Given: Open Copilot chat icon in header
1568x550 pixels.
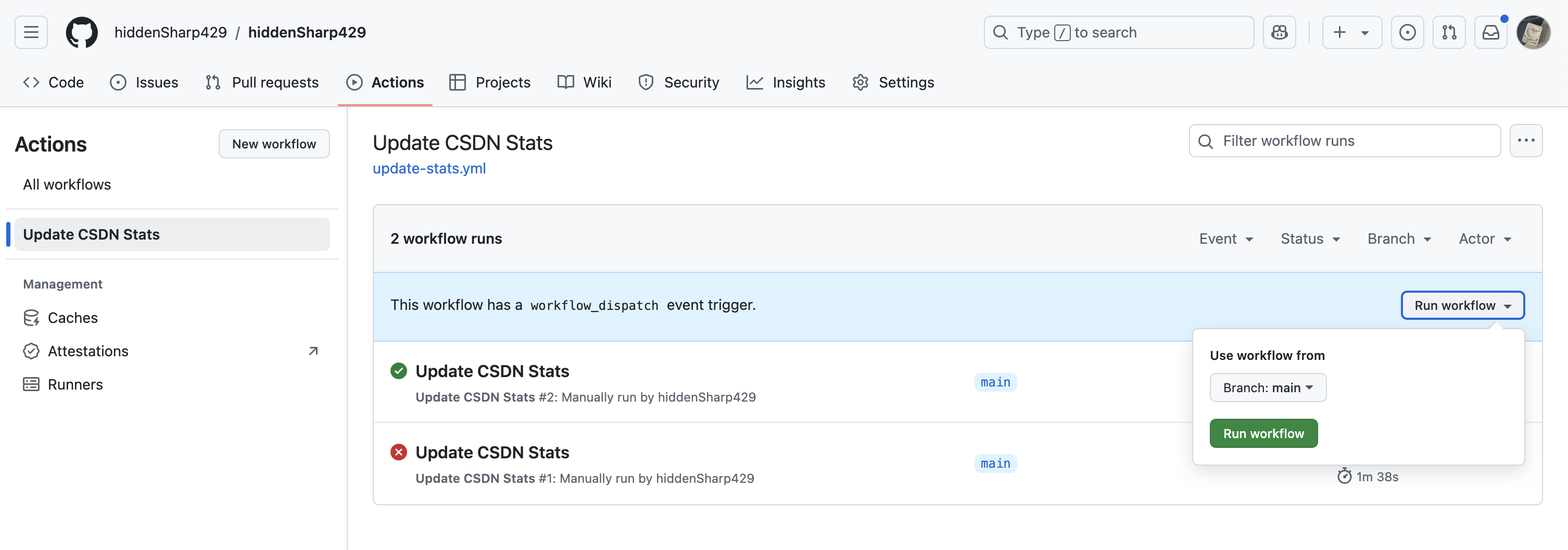Looking at the screenshot, I should tap(1280, 32).
